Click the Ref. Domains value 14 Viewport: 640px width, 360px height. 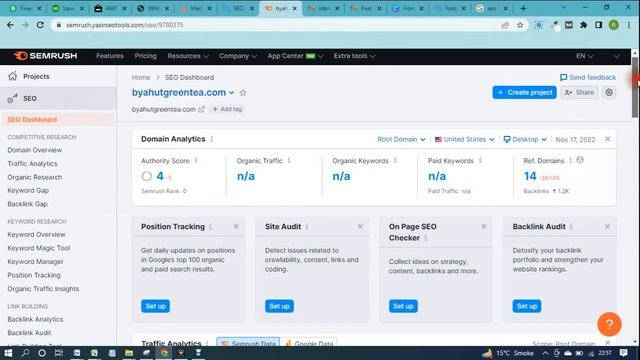point(530,176)
